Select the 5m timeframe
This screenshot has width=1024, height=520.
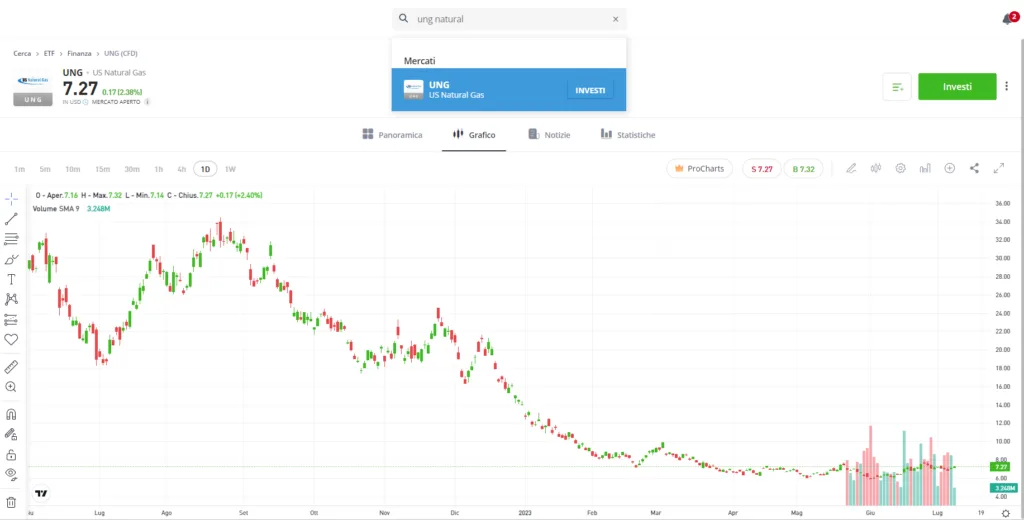coord(44,169)
